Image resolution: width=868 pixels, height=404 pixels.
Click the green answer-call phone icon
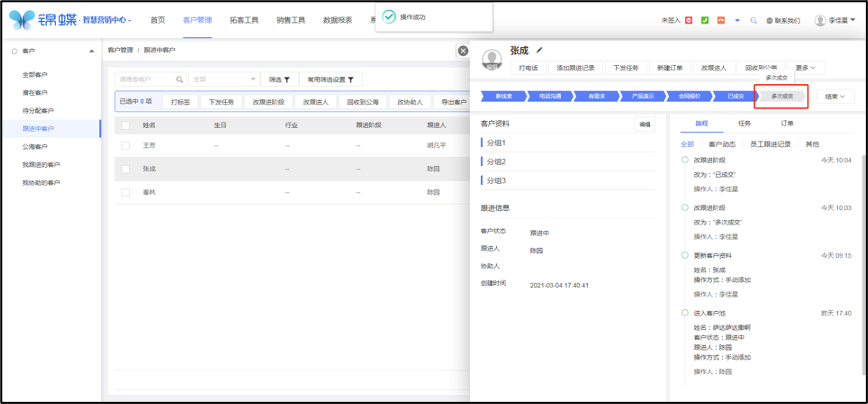pyautogui.click(x=705, y=20)
